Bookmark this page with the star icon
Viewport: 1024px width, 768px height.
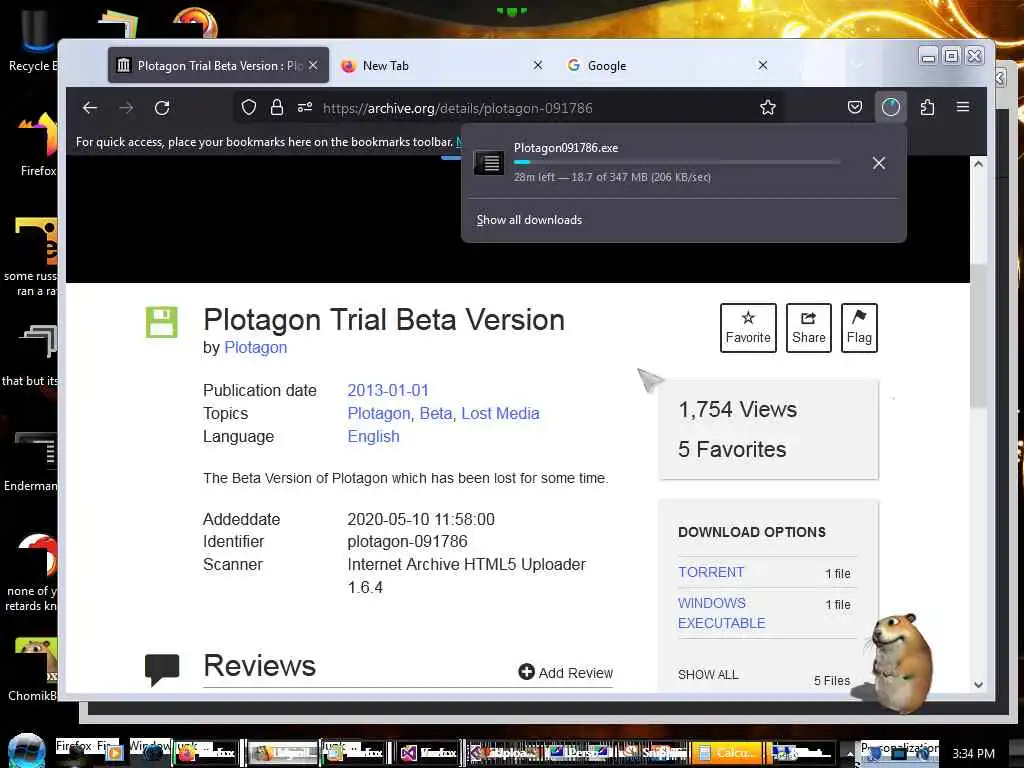coord(768,108)
